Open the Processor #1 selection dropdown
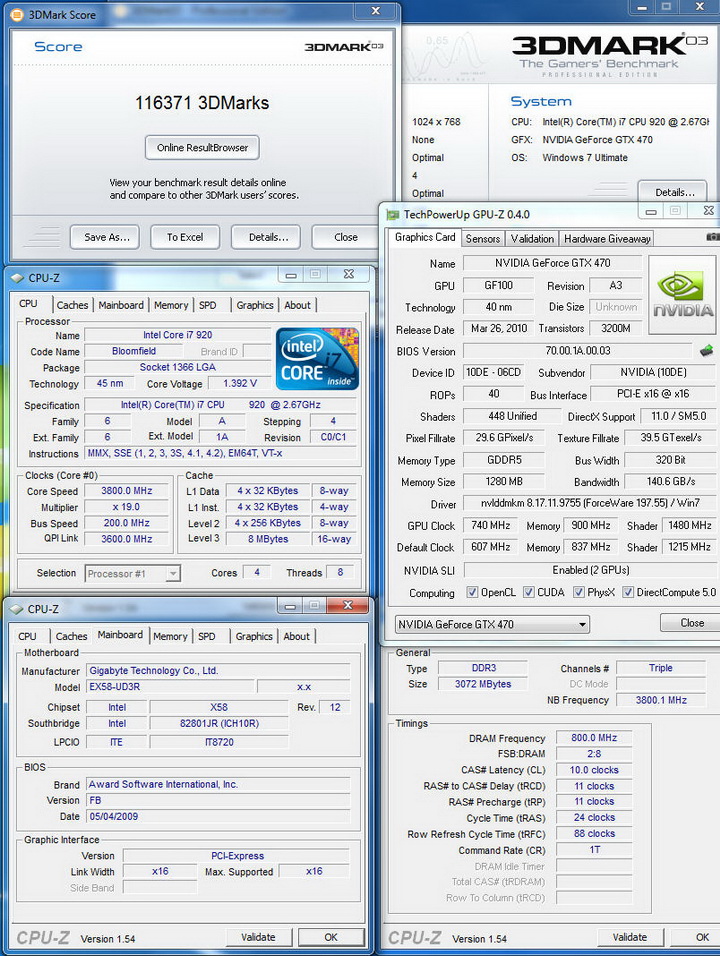 tap(132, 574)
